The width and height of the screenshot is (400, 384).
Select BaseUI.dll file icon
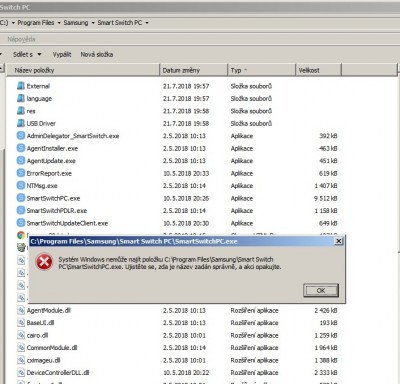pos(21,323)
